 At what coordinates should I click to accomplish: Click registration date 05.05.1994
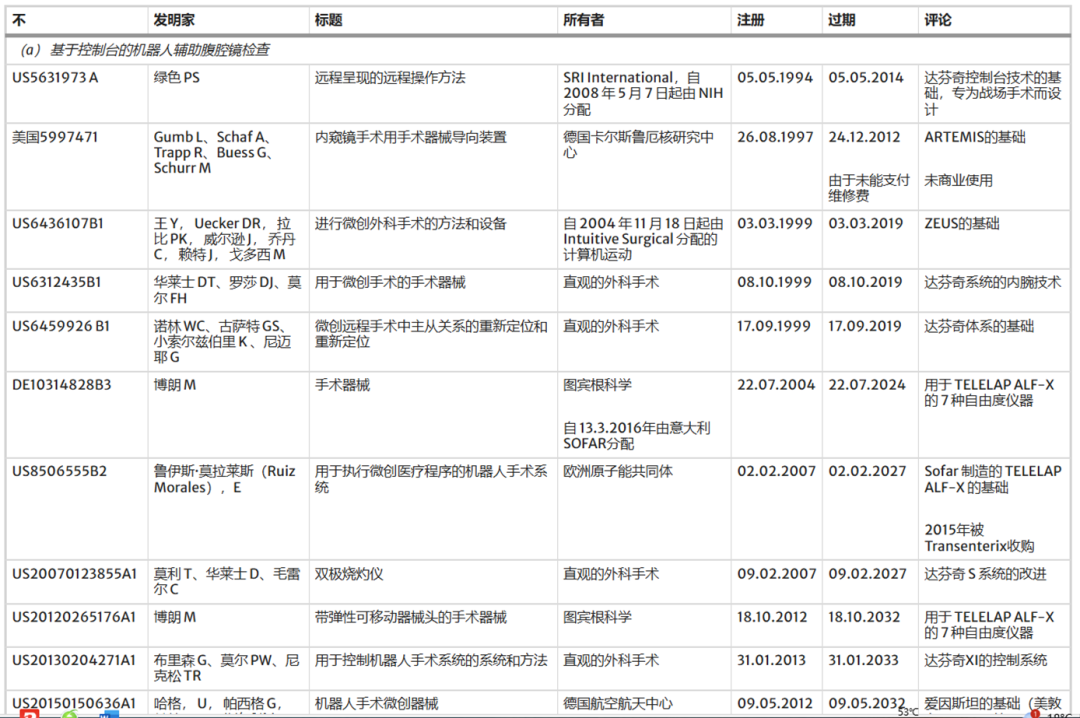(x=775, y=78)
